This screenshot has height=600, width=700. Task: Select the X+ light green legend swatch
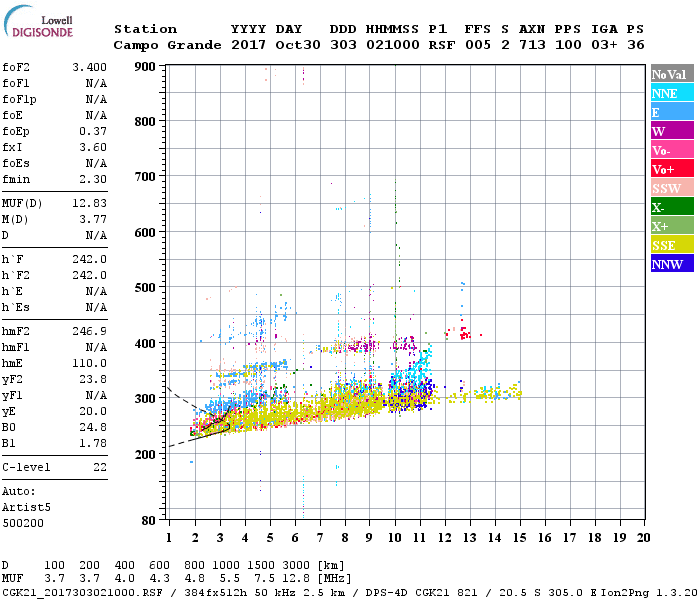(x=672, y=226)
